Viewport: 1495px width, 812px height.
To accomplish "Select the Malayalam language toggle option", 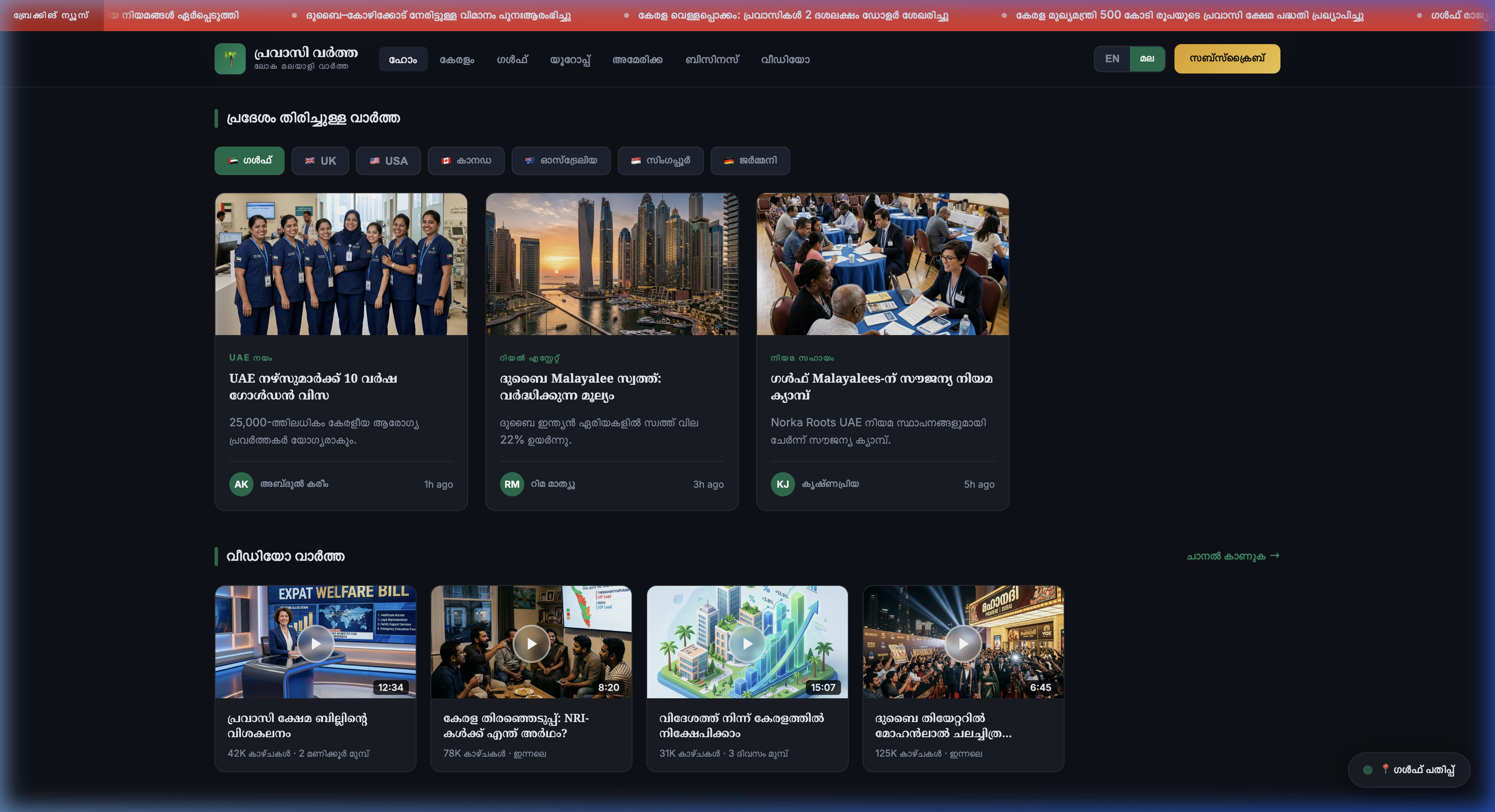I will (x=1147, y=58).
